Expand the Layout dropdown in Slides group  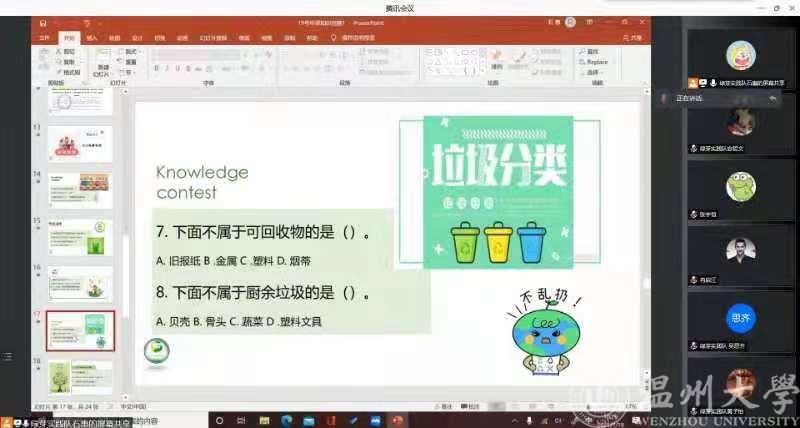(x=131, y=51)
